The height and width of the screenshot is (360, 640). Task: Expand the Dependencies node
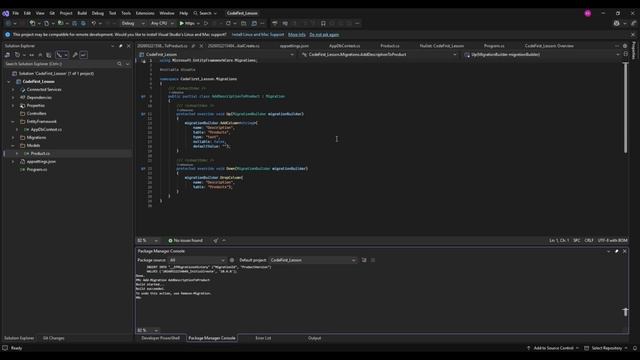(x=13, y=98)
